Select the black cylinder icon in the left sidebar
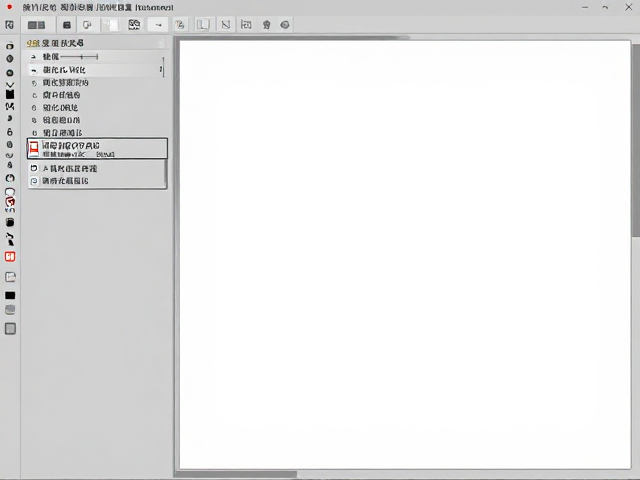 [10, 222]
